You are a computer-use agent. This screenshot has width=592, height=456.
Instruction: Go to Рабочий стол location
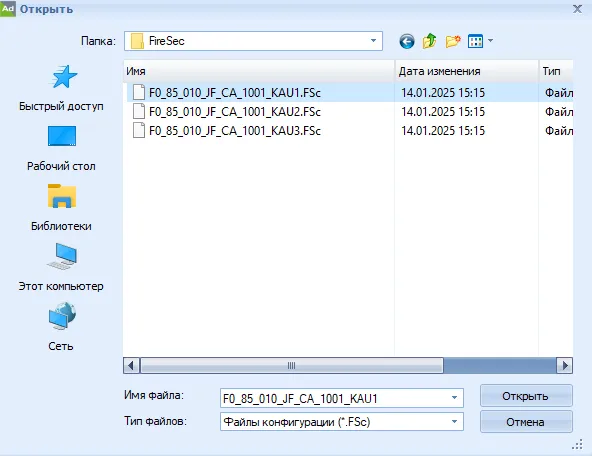click(x=61, y=148)
